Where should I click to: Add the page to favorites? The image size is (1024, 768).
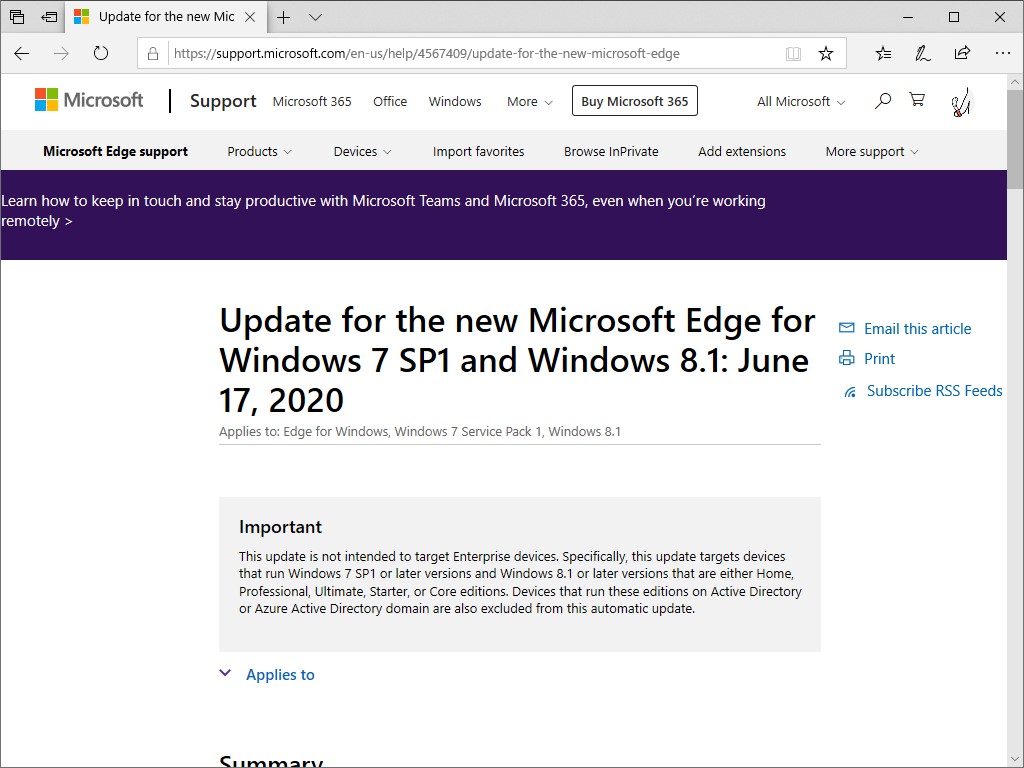pos(826,54)
